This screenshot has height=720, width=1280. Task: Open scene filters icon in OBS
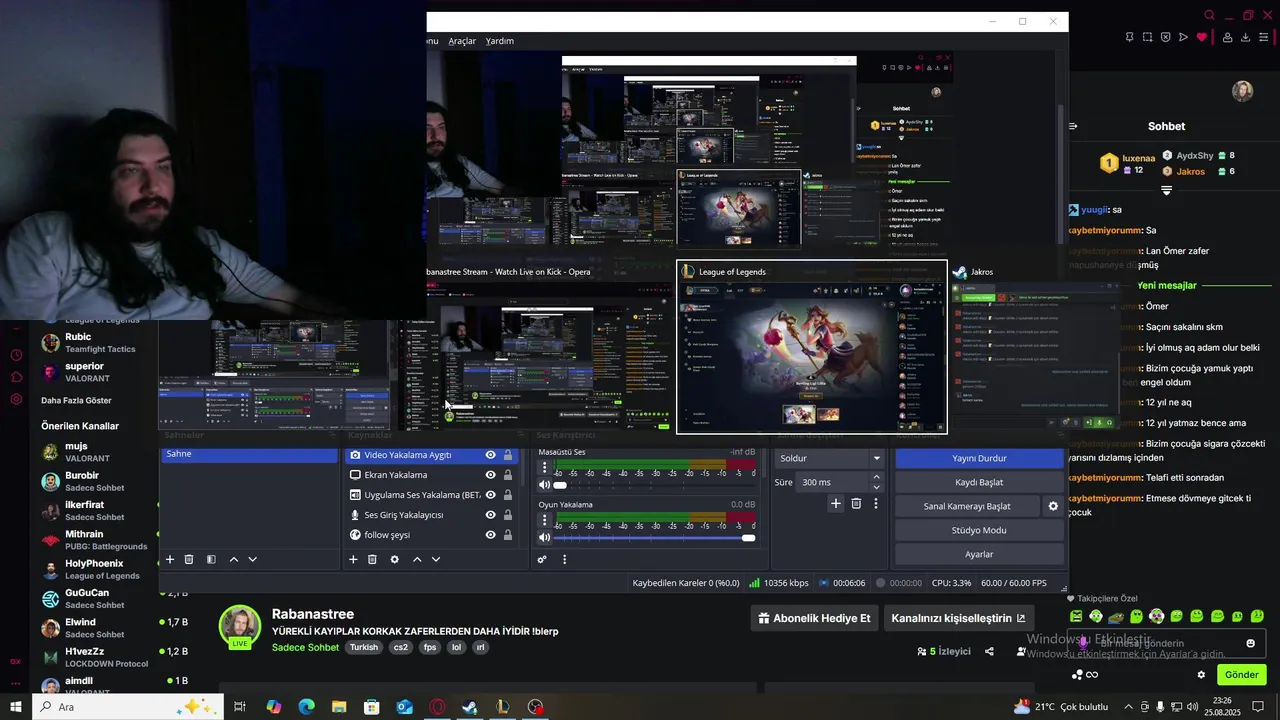click(211, 560)
